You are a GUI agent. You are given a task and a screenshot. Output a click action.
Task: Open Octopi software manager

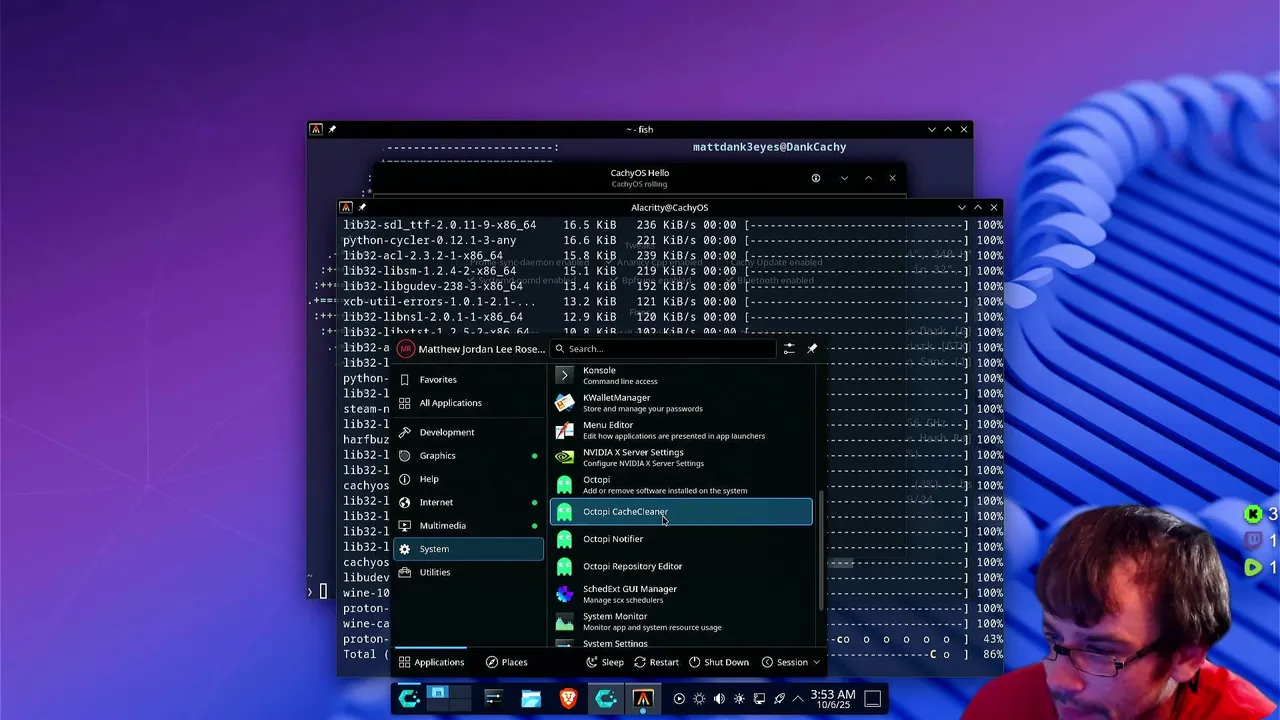(x=681, y=484)
